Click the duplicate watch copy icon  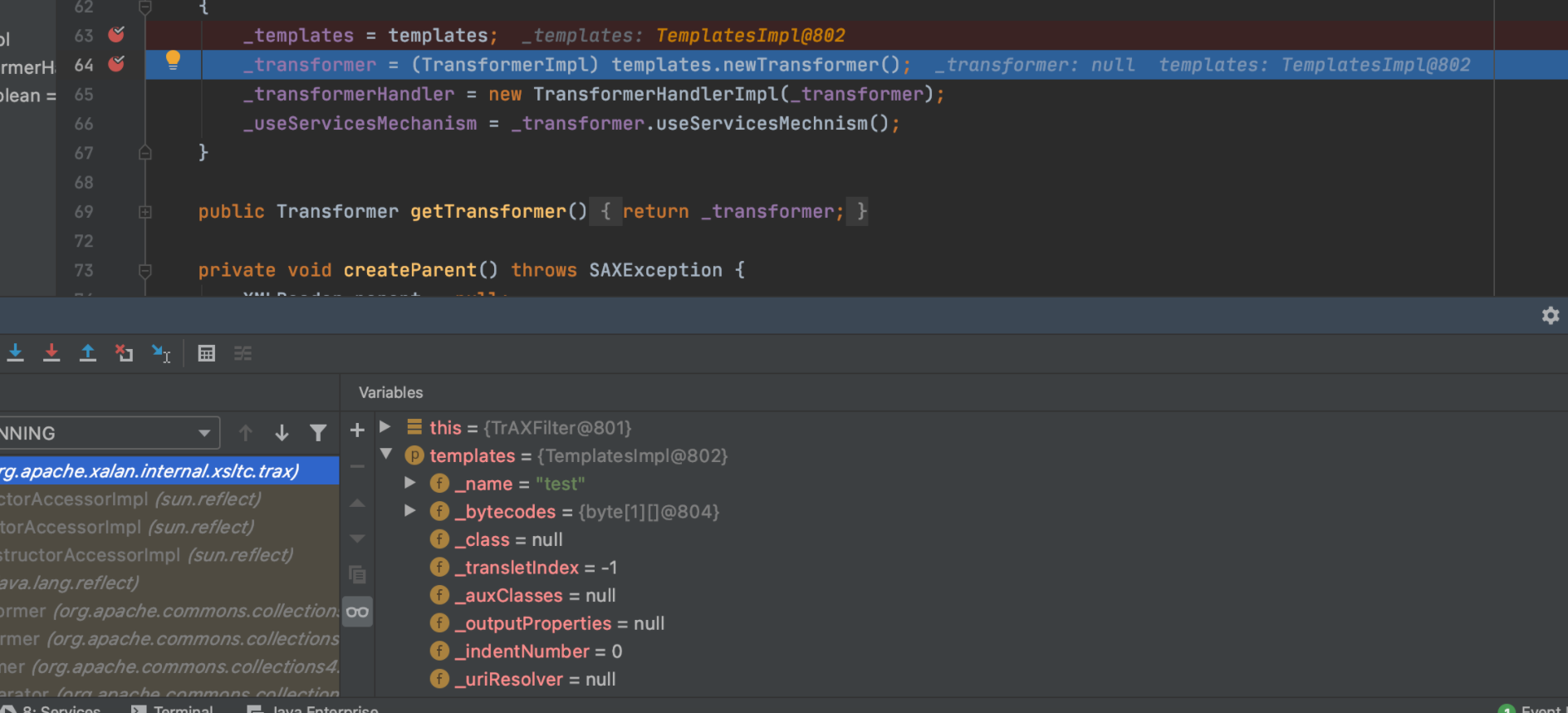[357, 574]
